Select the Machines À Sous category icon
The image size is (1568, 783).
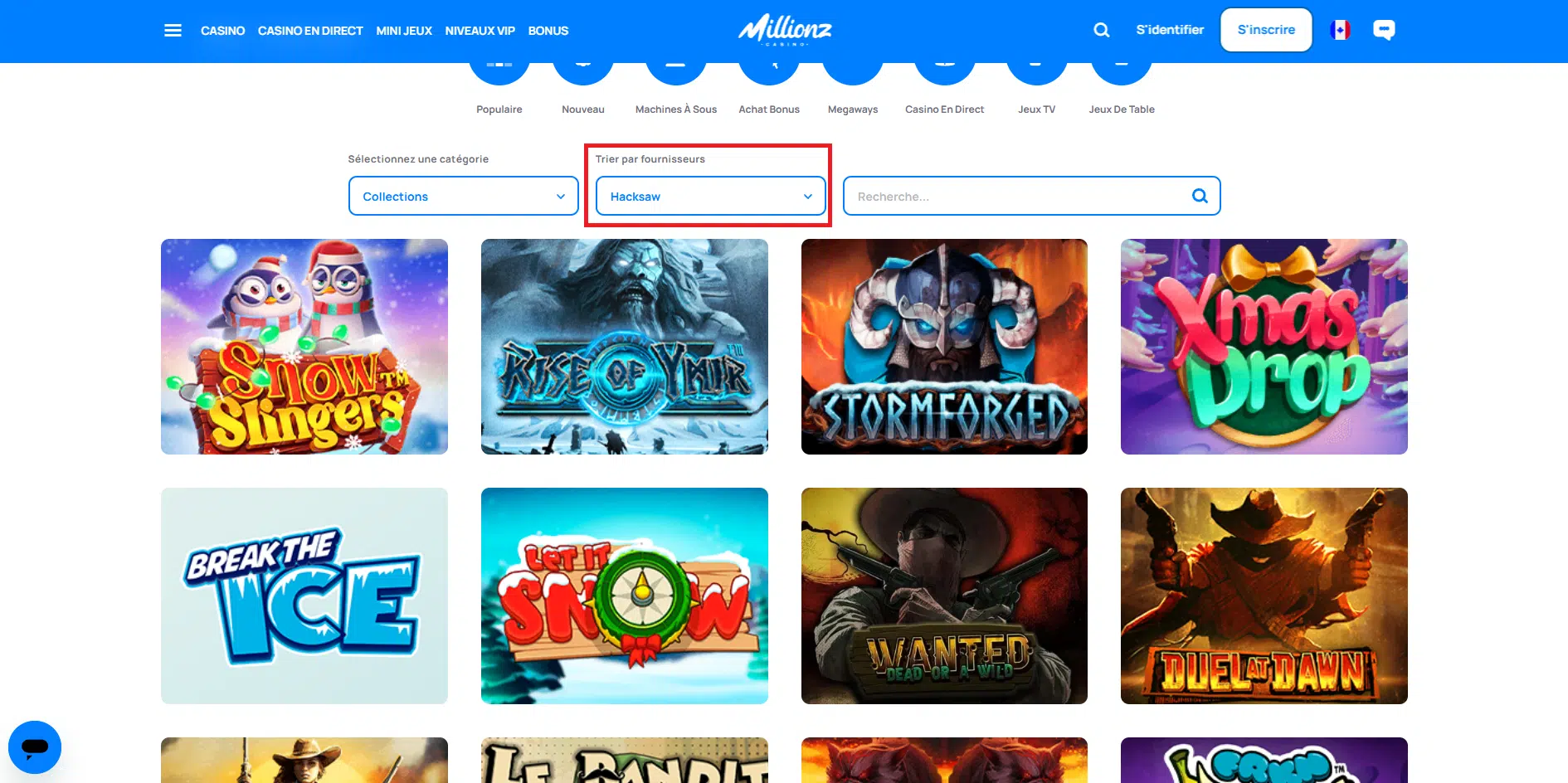coord(675,73)
